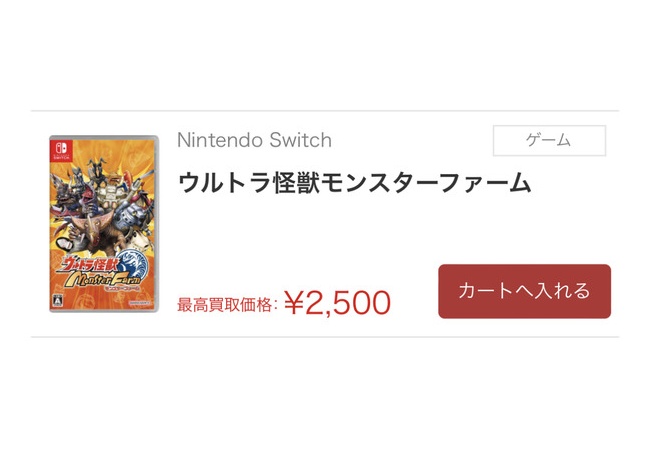Click the monster characters artwork on cover
Screen dimensions: 650x450
[102, 204]
